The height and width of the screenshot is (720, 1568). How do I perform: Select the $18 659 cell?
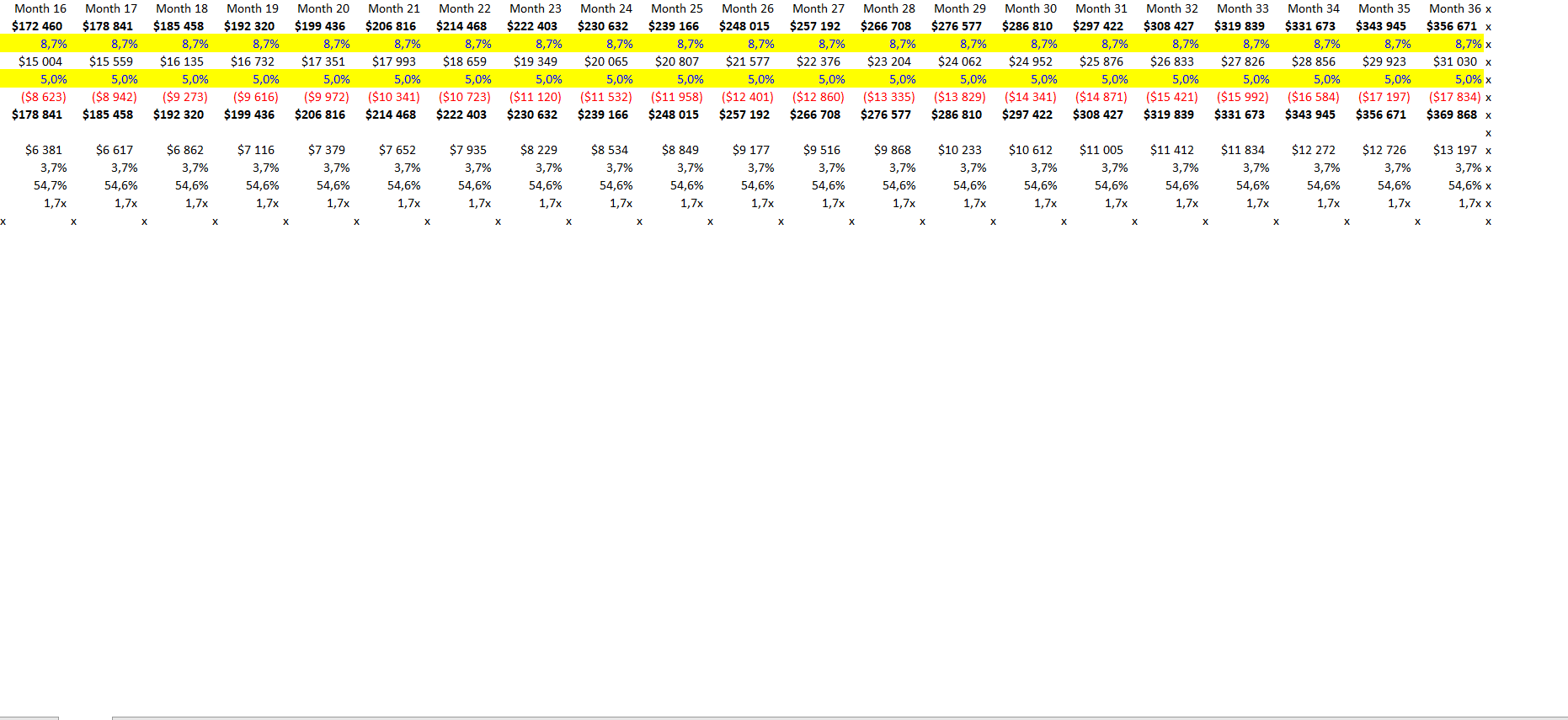(465, 61)
